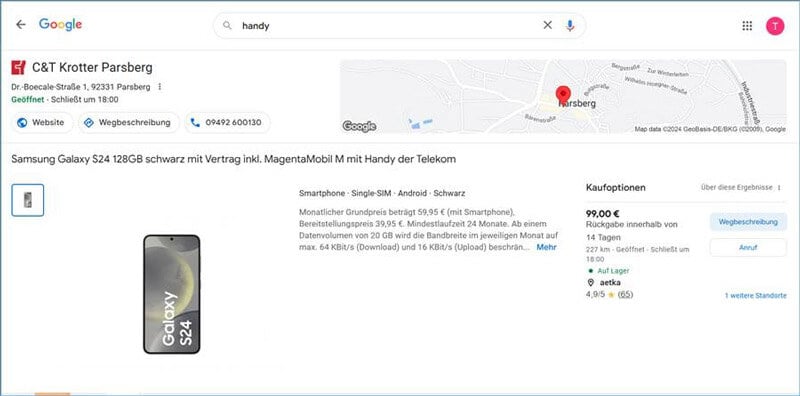Viewport: 800px width, 396px height.
Task: Click the Wegbeschreibung chip under address
Action: [129, 122]
